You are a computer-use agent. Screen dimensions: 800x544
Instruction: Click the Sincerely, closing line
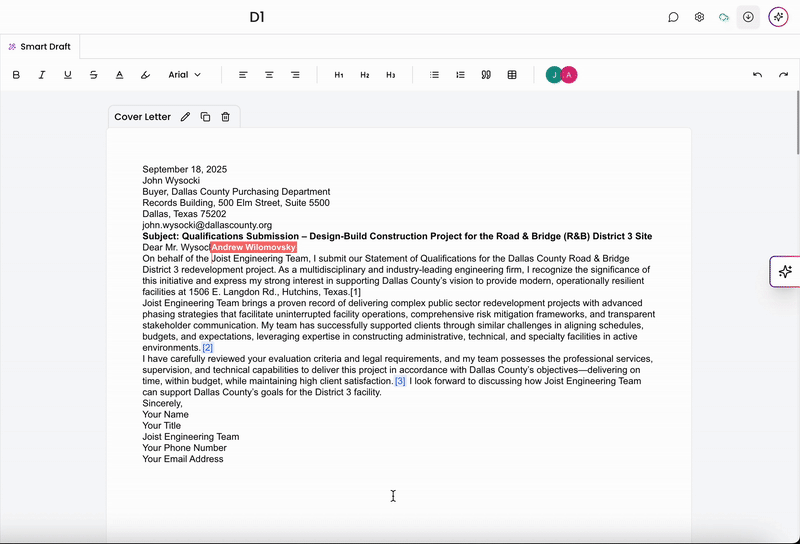162,403
